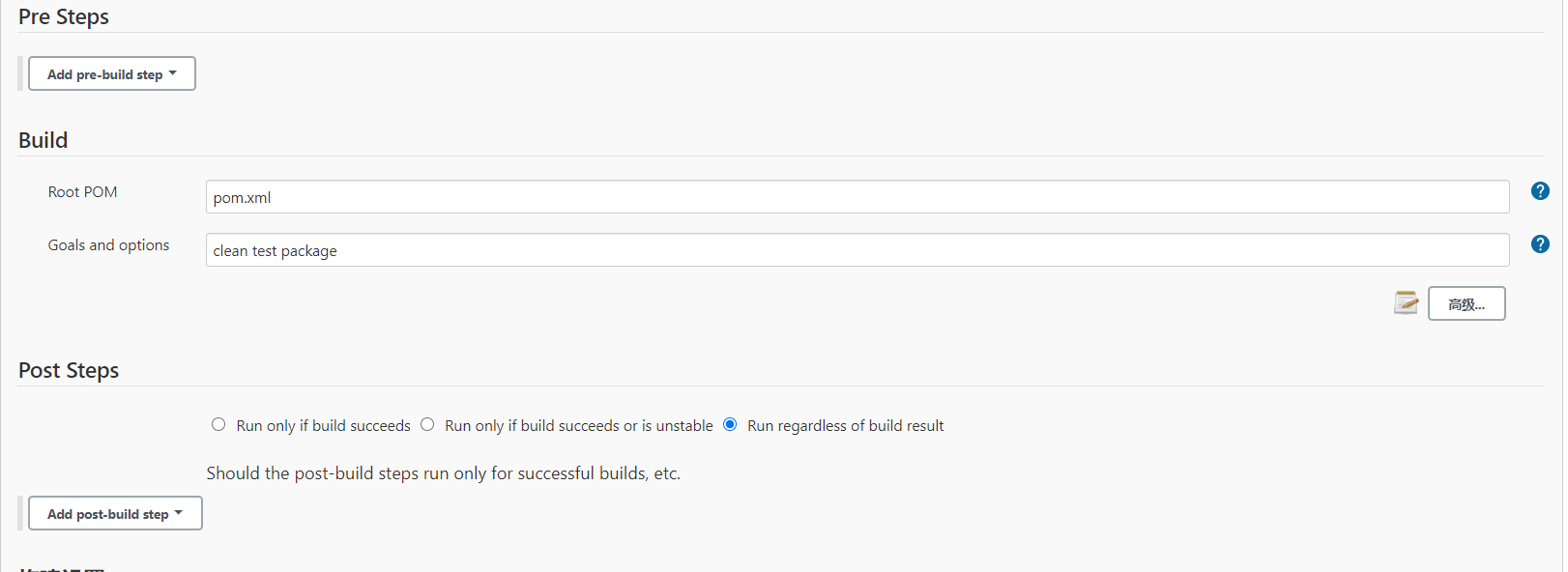Viewport: 1568px width, 572px height.
Task: Open the Add post-build step dropdown
Action: [115, 513]
